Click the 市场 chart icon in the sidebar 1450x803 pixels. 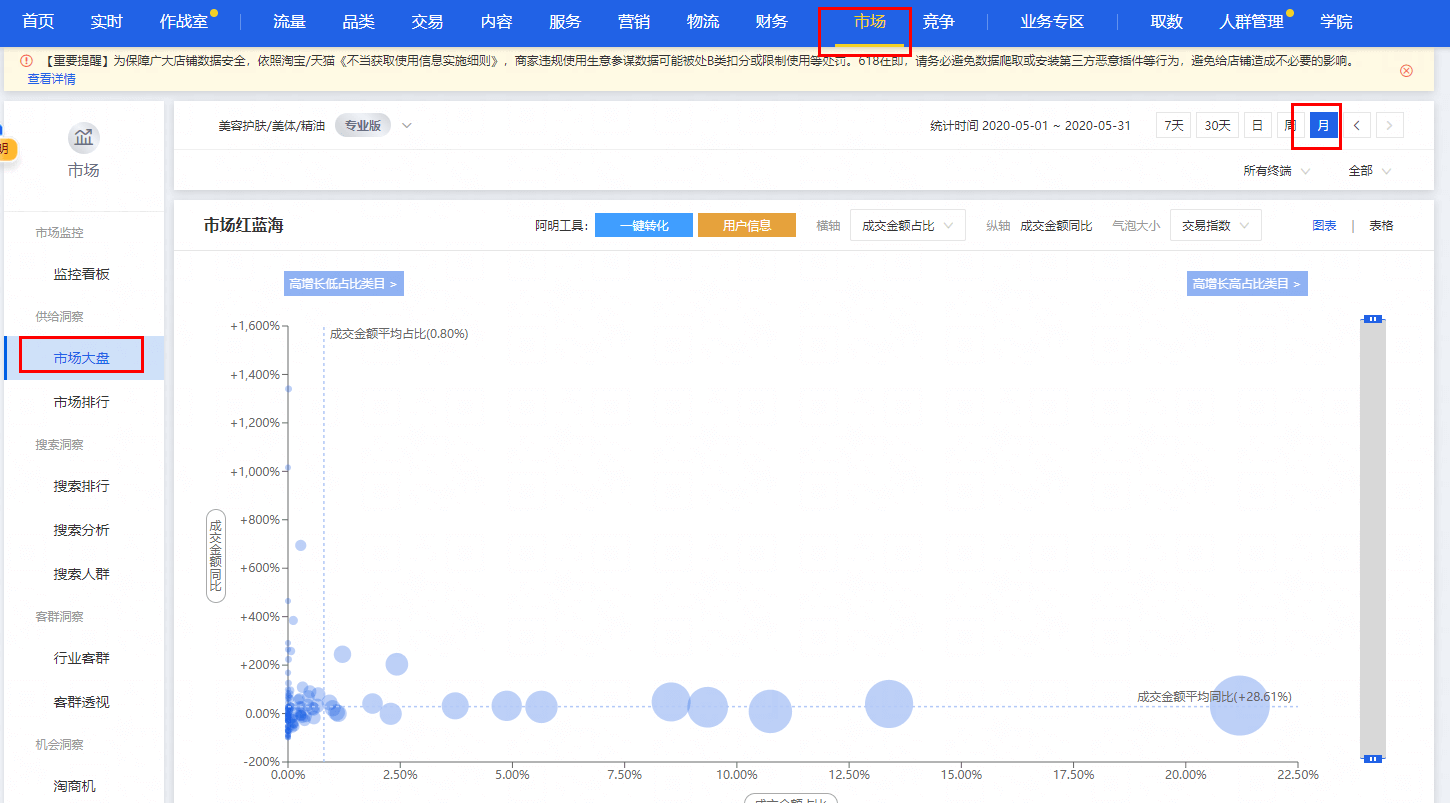point(84,137)
